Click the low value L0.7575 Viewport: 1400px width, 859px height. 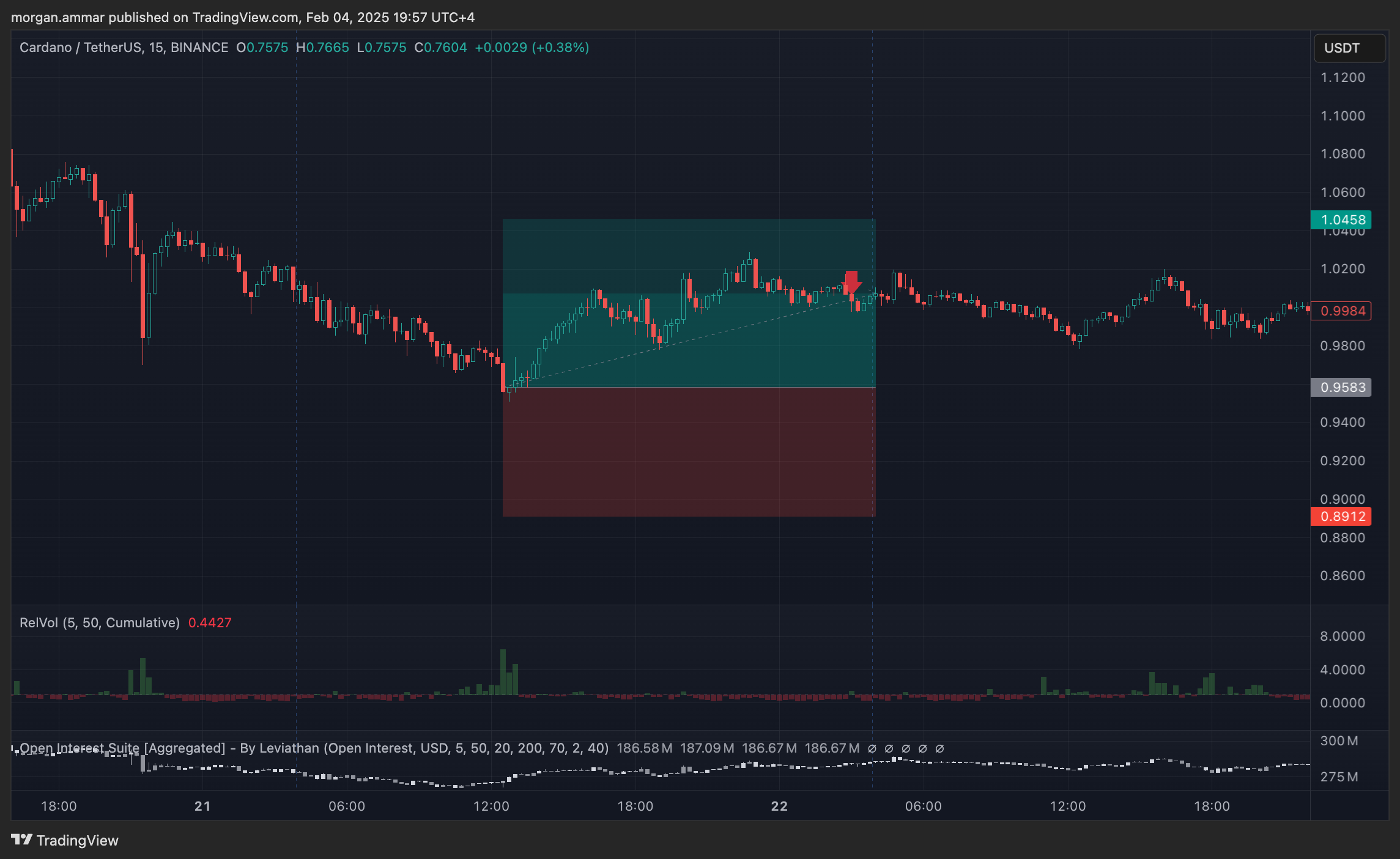click(382, 48)
